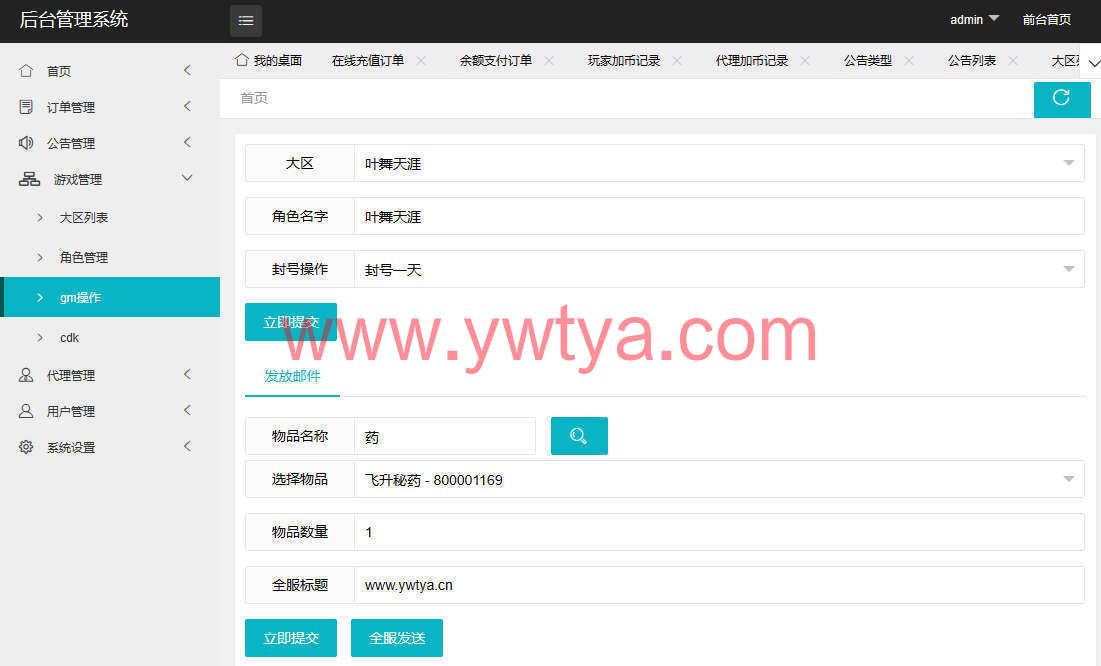Switch to the 玩家加币记录 tab

pos(624,60)
